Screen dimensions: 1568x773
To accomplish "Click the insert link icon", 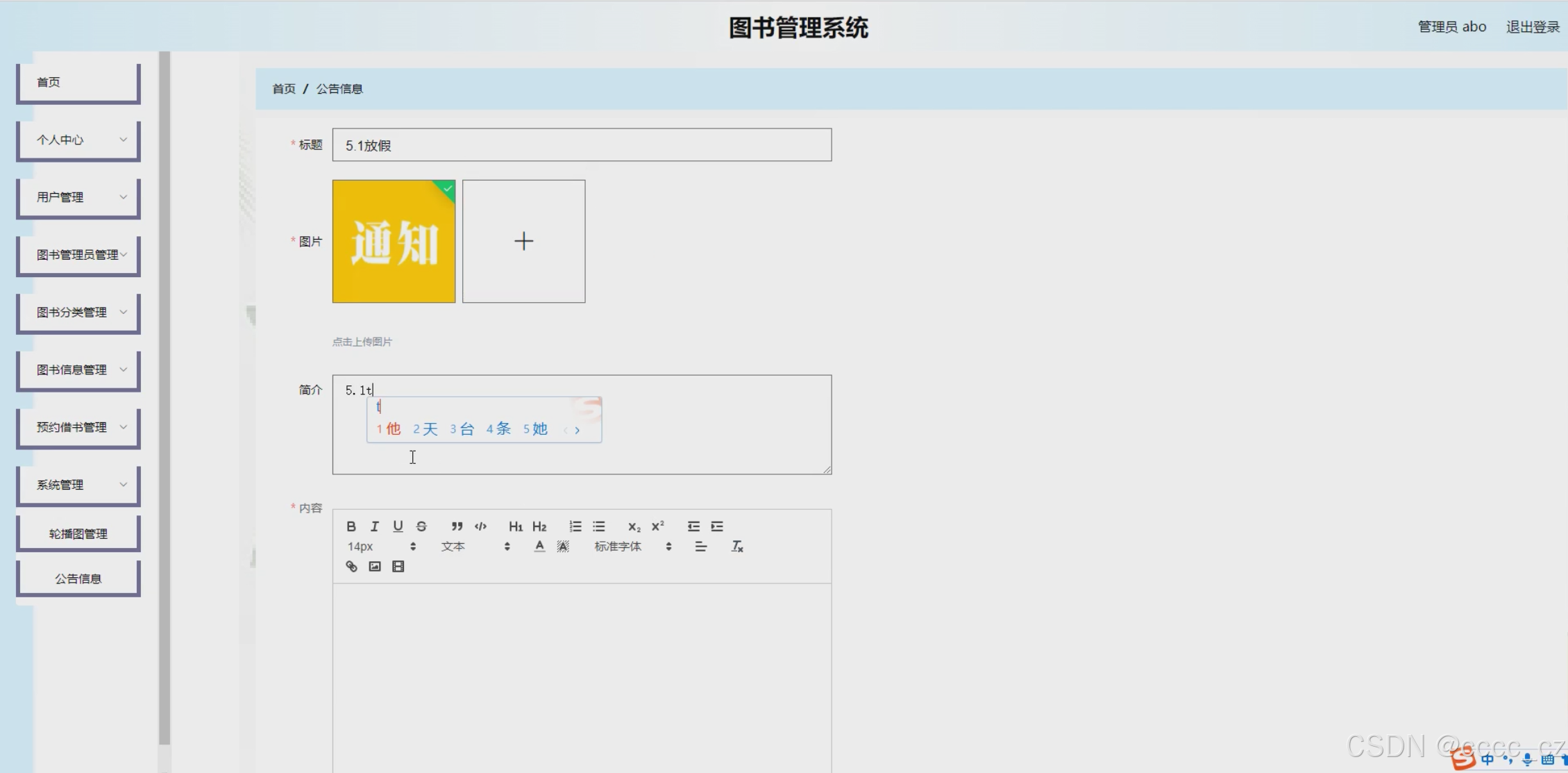I will (352, 567).
